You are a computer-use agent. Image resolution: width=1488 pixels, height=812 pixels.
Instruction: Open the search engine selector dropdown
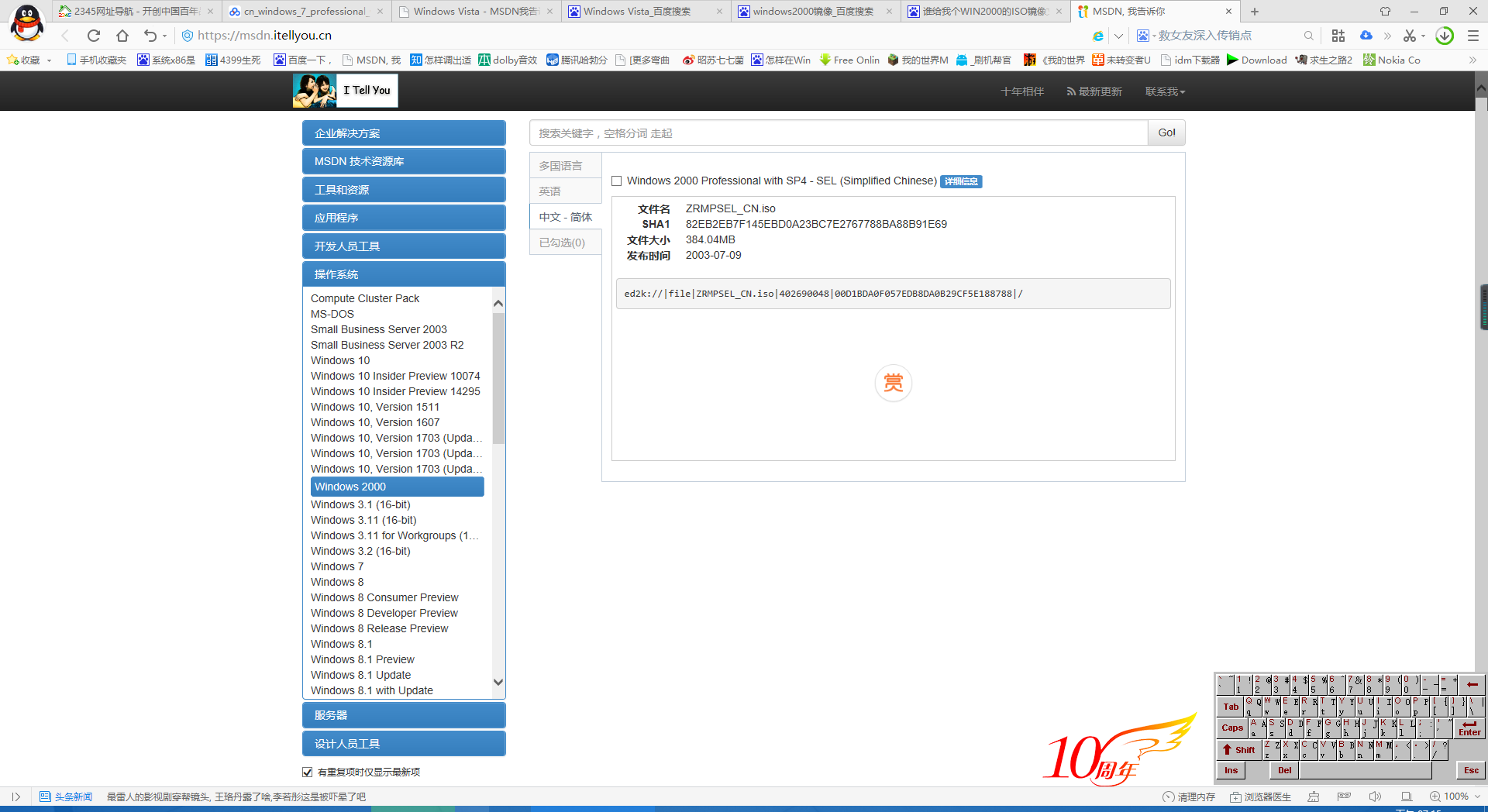pyautogui.click(x=1146, y=36)
